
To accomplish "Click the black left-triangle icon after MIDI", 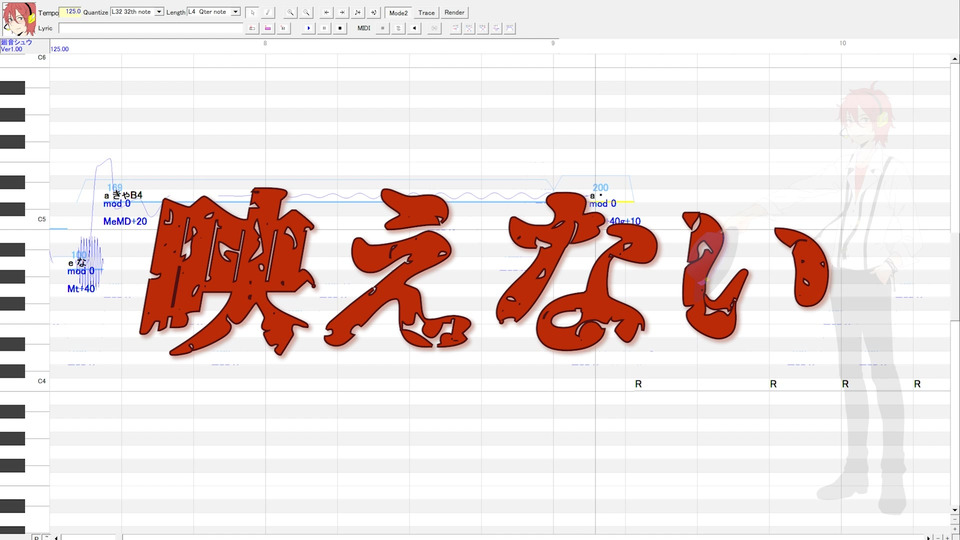I will [x=414, y=28].
